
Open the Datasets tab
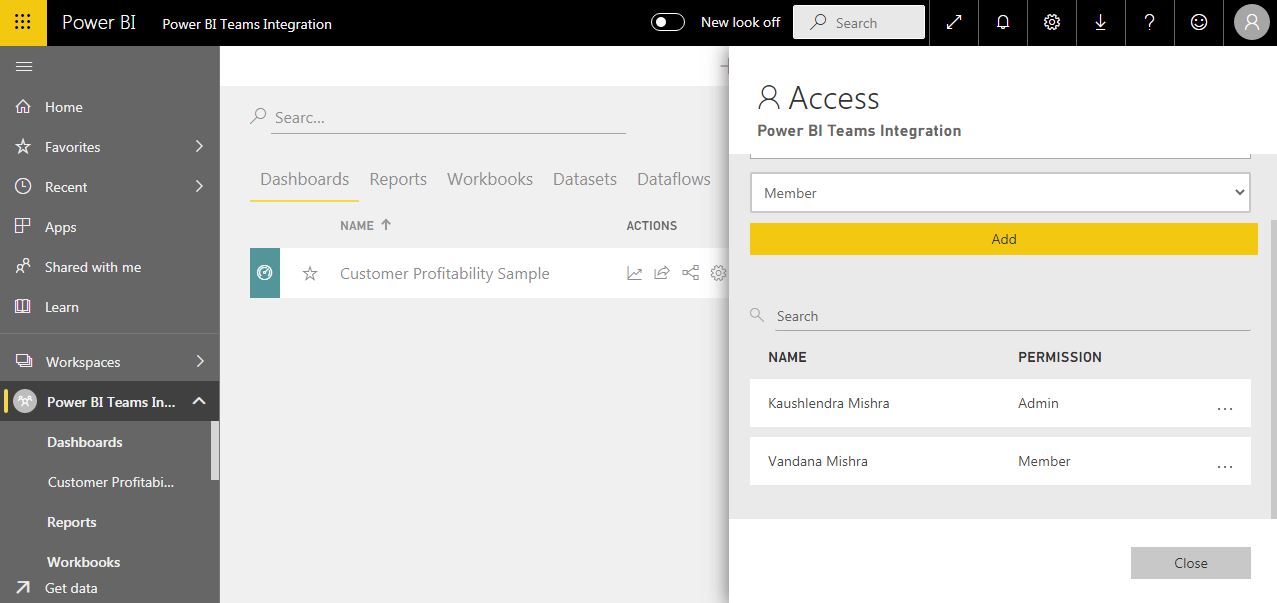[x=585, y=179]
